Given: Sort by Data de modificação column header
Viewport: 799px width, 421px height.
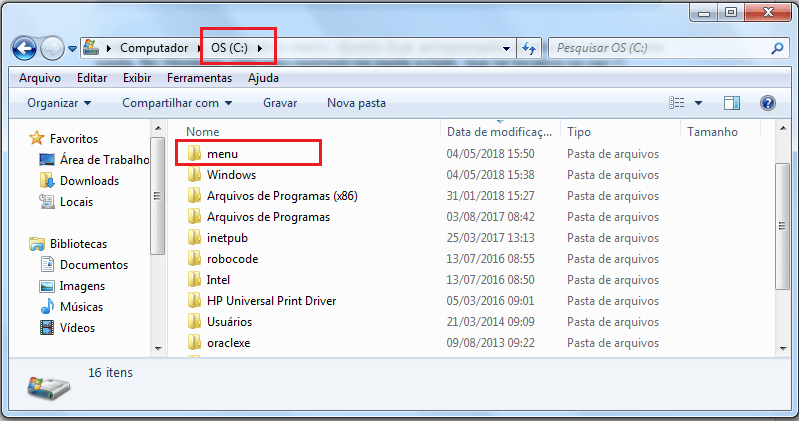Looking at the screenshot, I should (x=499, y=132).
